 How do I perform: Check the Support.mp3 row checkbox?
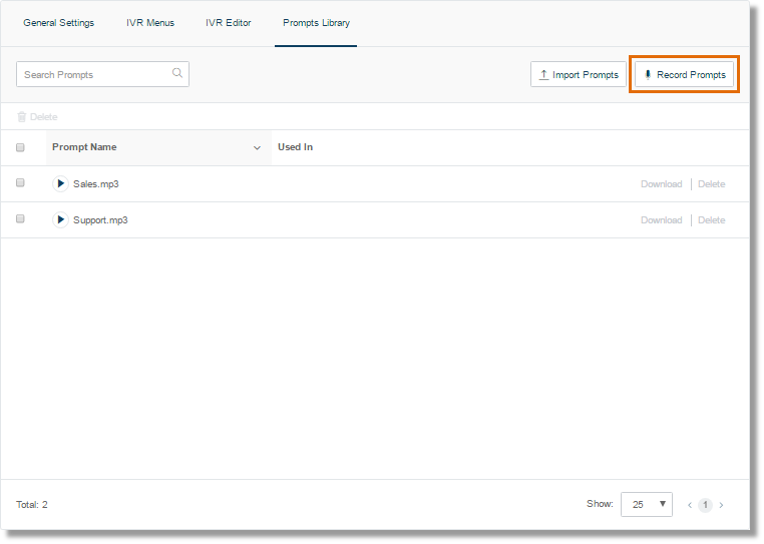(20, 219)
